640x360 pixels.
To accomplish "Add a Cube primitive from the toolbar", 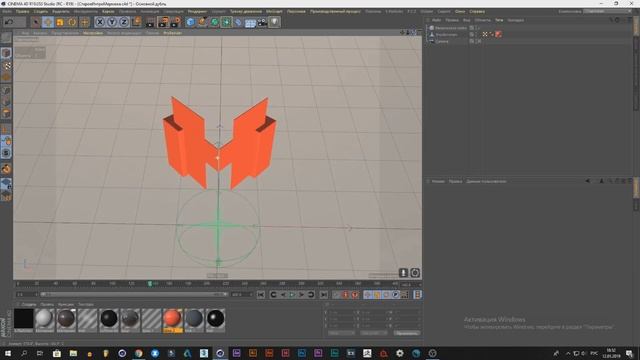I will click(191, 22).
